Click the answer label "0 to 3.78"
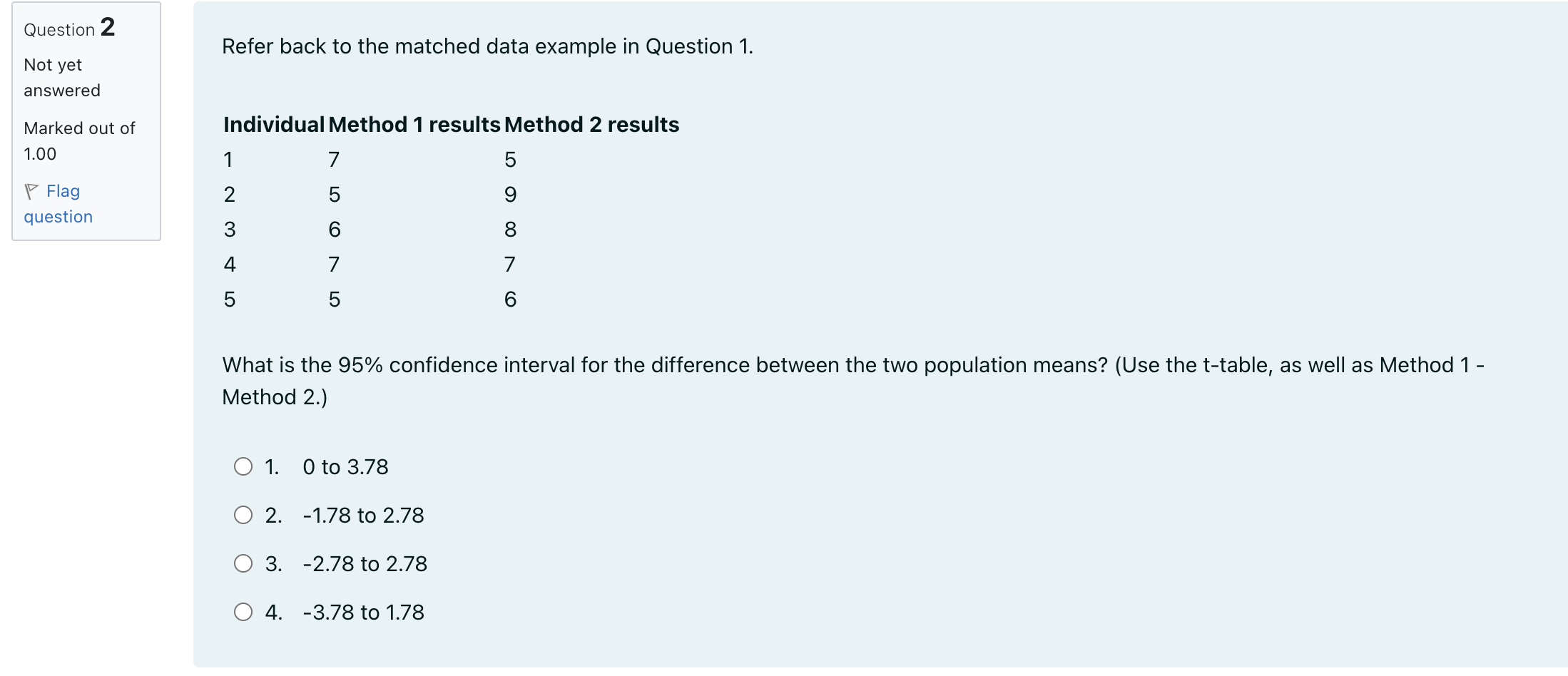 click(x=345, y=466)
